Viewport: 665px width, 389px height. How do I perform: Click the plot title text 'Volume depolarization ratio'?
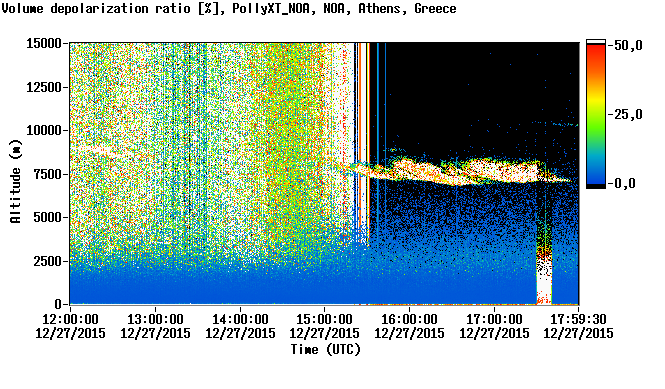(96, 8)
